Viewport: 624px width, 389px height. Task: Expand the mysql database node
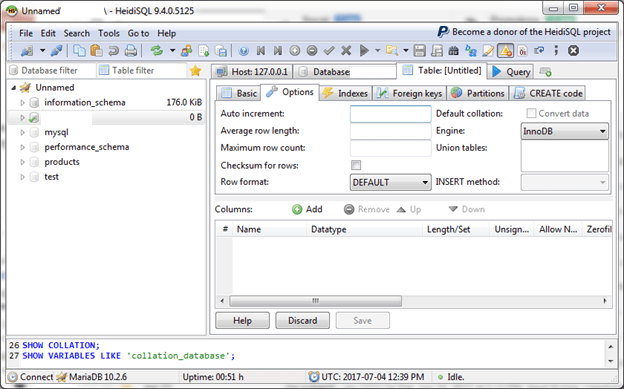[x=22, y=132]
